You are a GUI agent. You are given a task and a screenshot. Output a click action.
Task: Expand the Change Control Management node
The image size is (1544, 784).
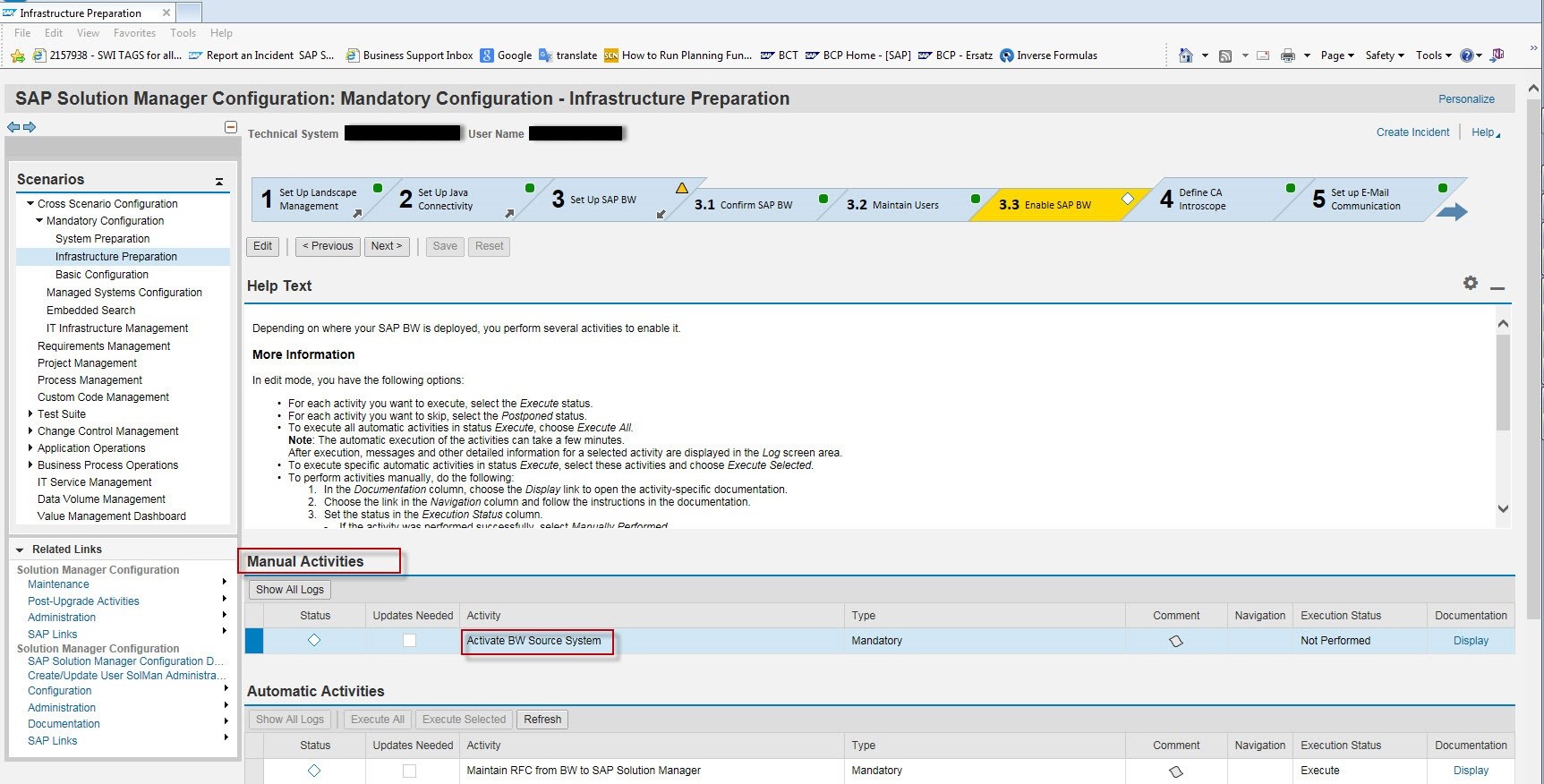[30, 430]
